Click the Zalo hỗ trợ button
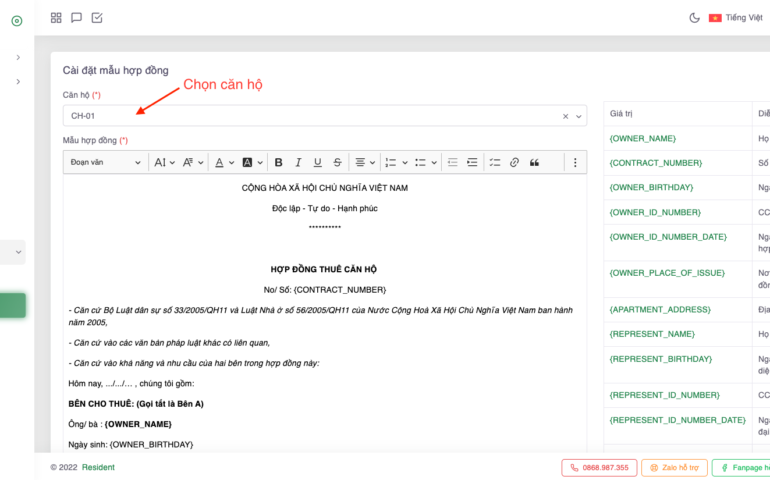The image size is (770, 480). (674, 467)
